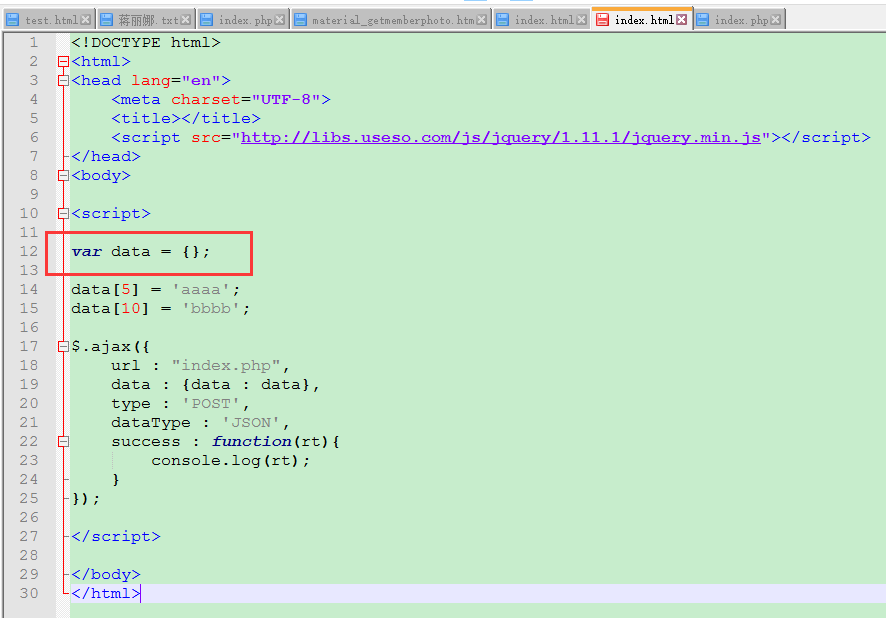Collapse the html tag fold on line 2
886x618 pixels.
[x=63, y=62]
